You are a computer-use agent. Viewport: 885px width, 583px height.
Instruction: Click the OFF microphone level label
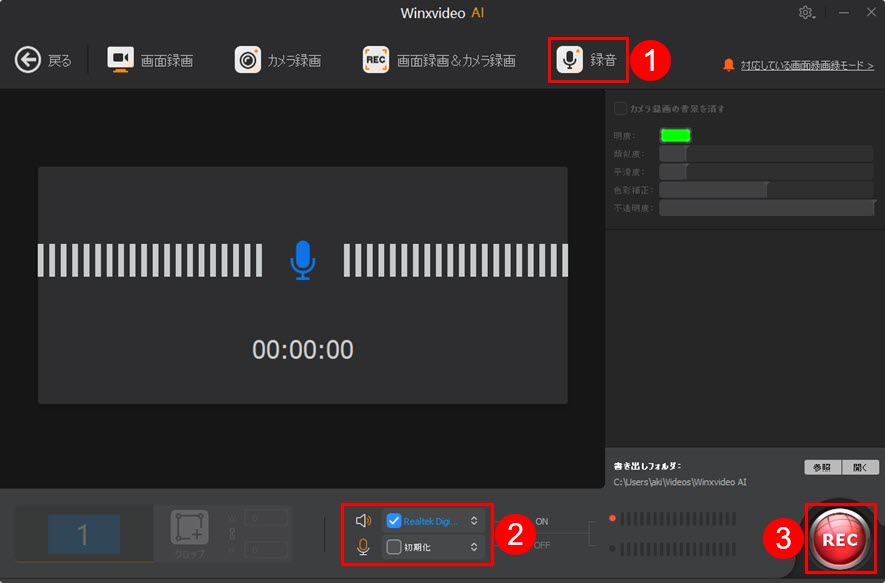click(x=542, y=545)
